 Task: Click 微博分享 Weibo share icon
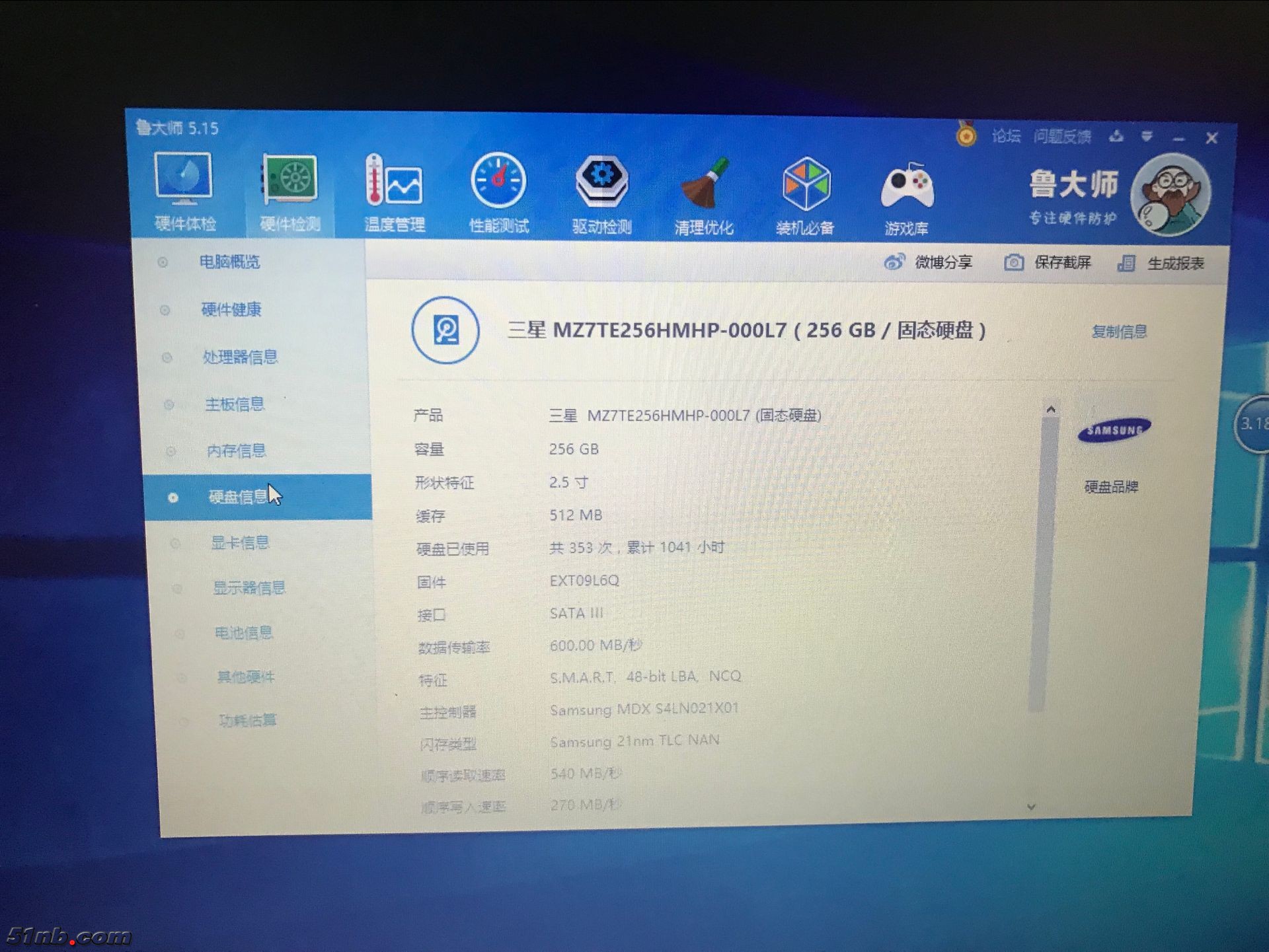click(894, 262)
